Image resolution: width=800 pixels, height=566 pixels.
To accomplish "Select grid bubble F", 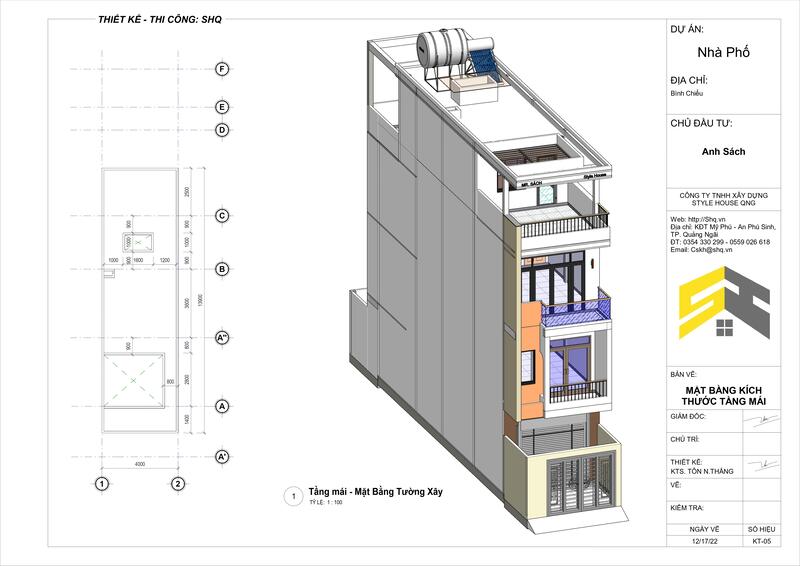I will coord(222,69).
